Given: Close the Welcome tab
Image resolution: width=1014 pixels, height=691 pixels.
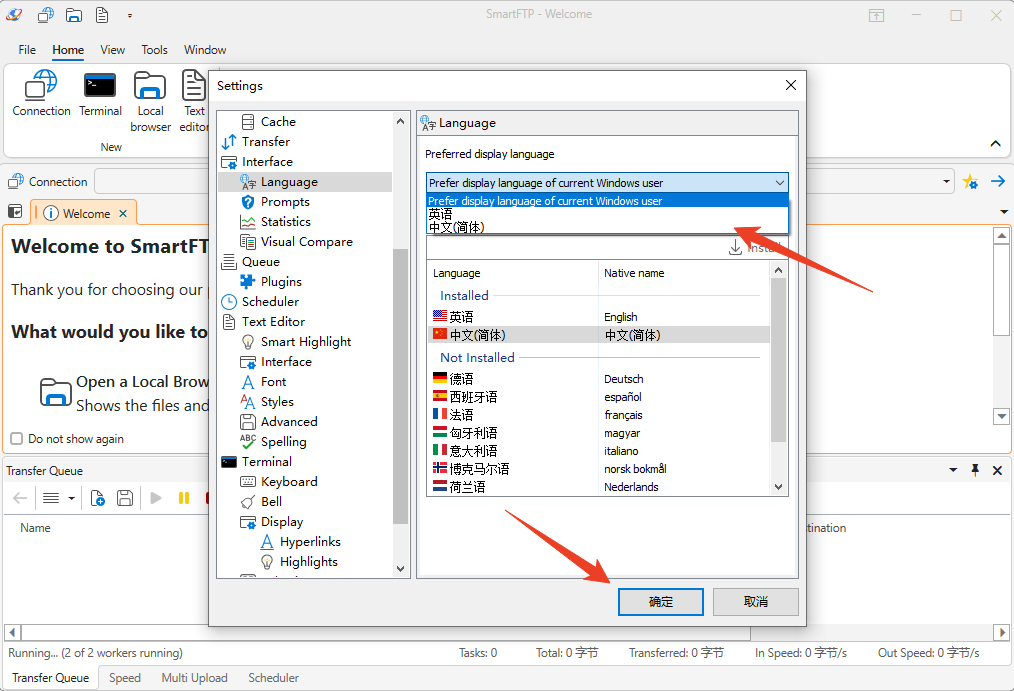Looking at the screenshot, I should (x=123, y=213).
